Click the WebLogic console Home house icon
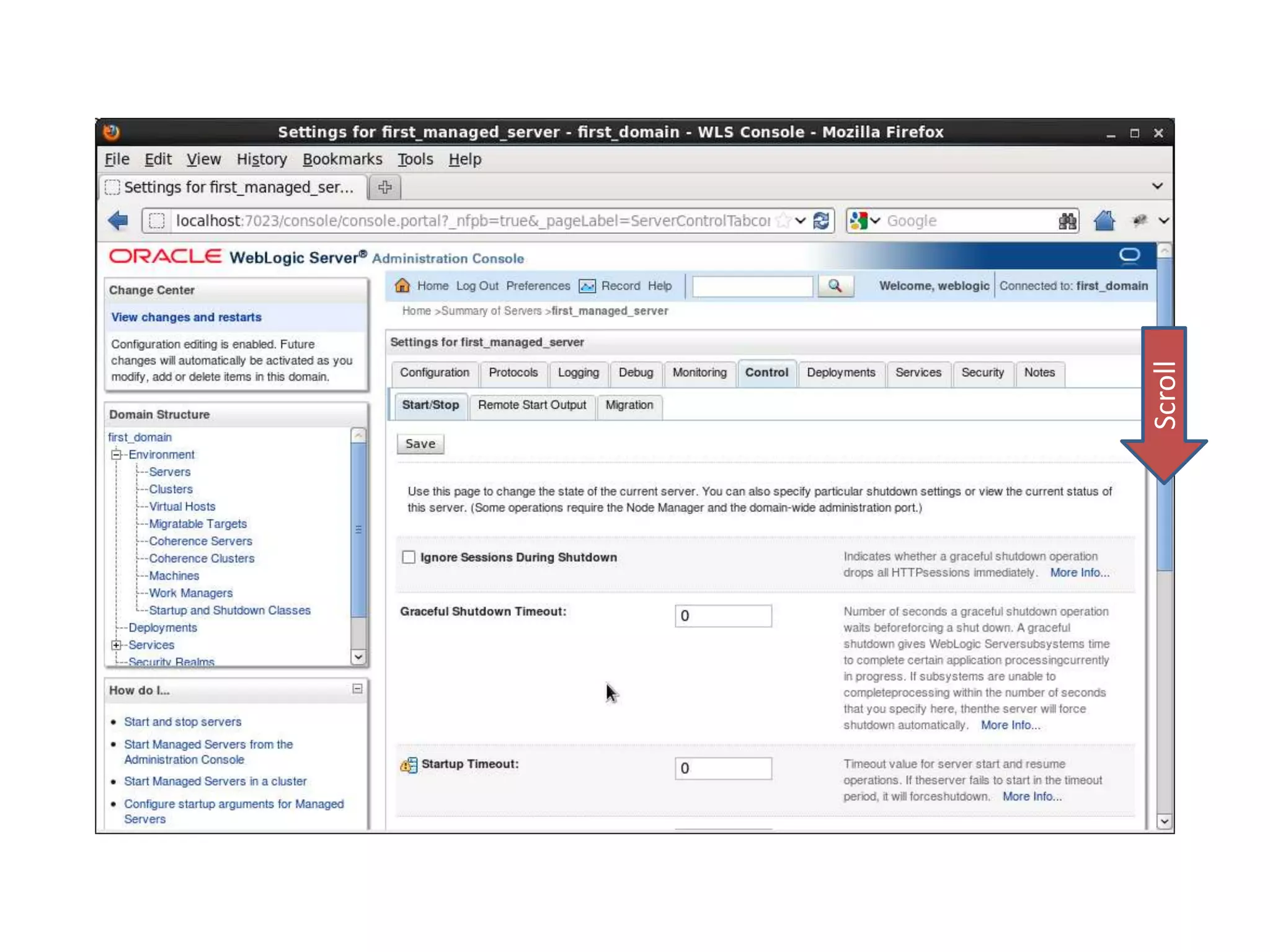The image size is (1270, 952). point(402,286)
